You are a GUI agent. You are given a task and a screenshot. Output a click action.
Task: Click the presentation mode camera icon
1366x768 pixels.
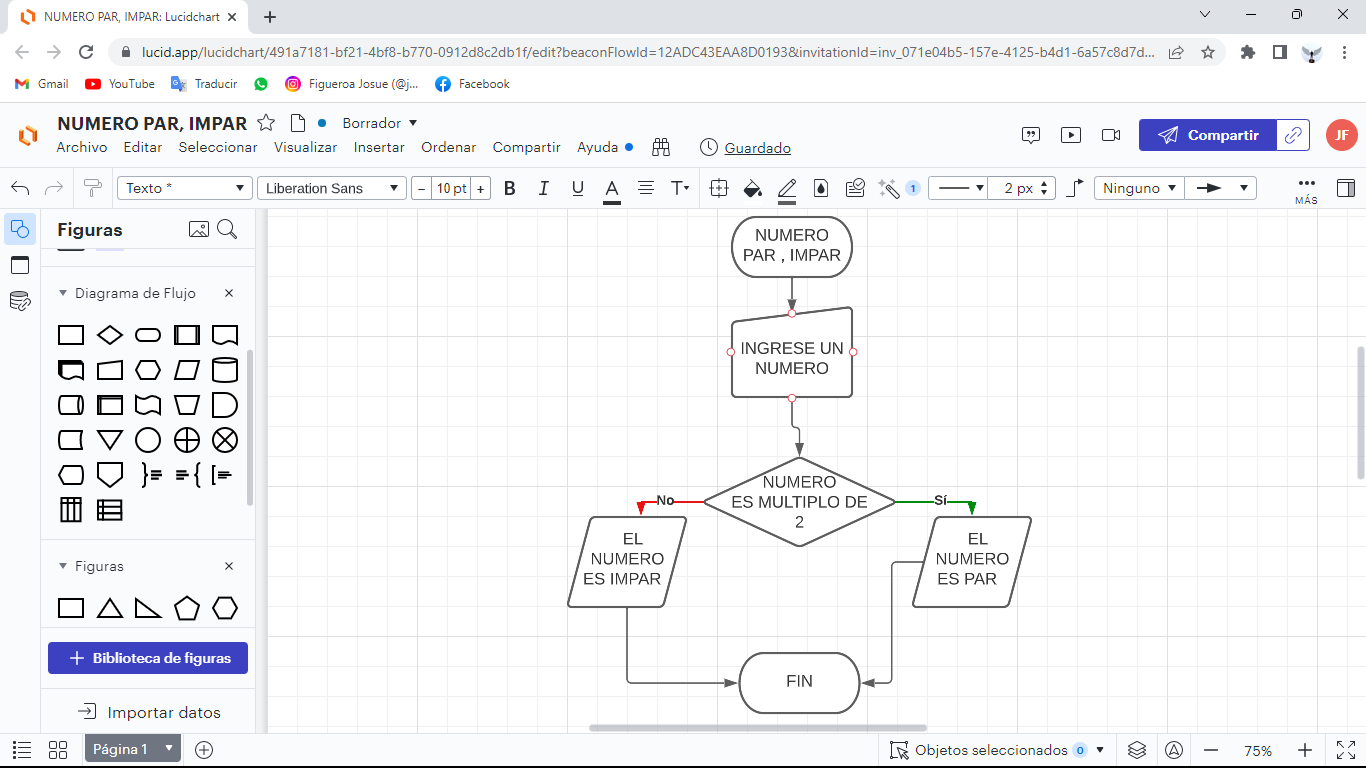(x=1110, y=135)
